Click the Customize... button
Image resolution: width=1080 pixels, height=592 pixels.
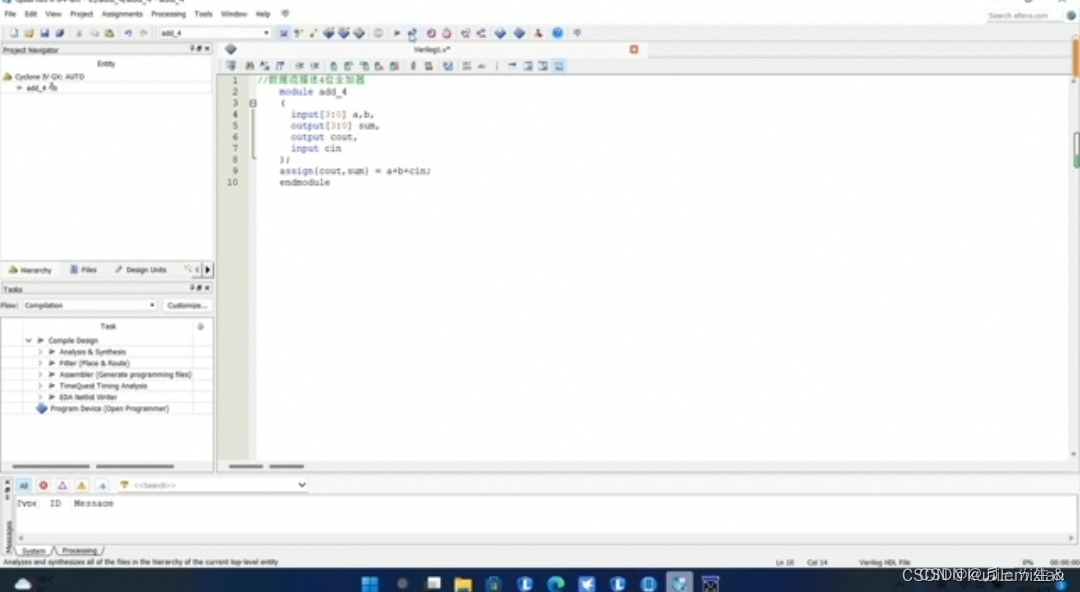pos(187,305)
